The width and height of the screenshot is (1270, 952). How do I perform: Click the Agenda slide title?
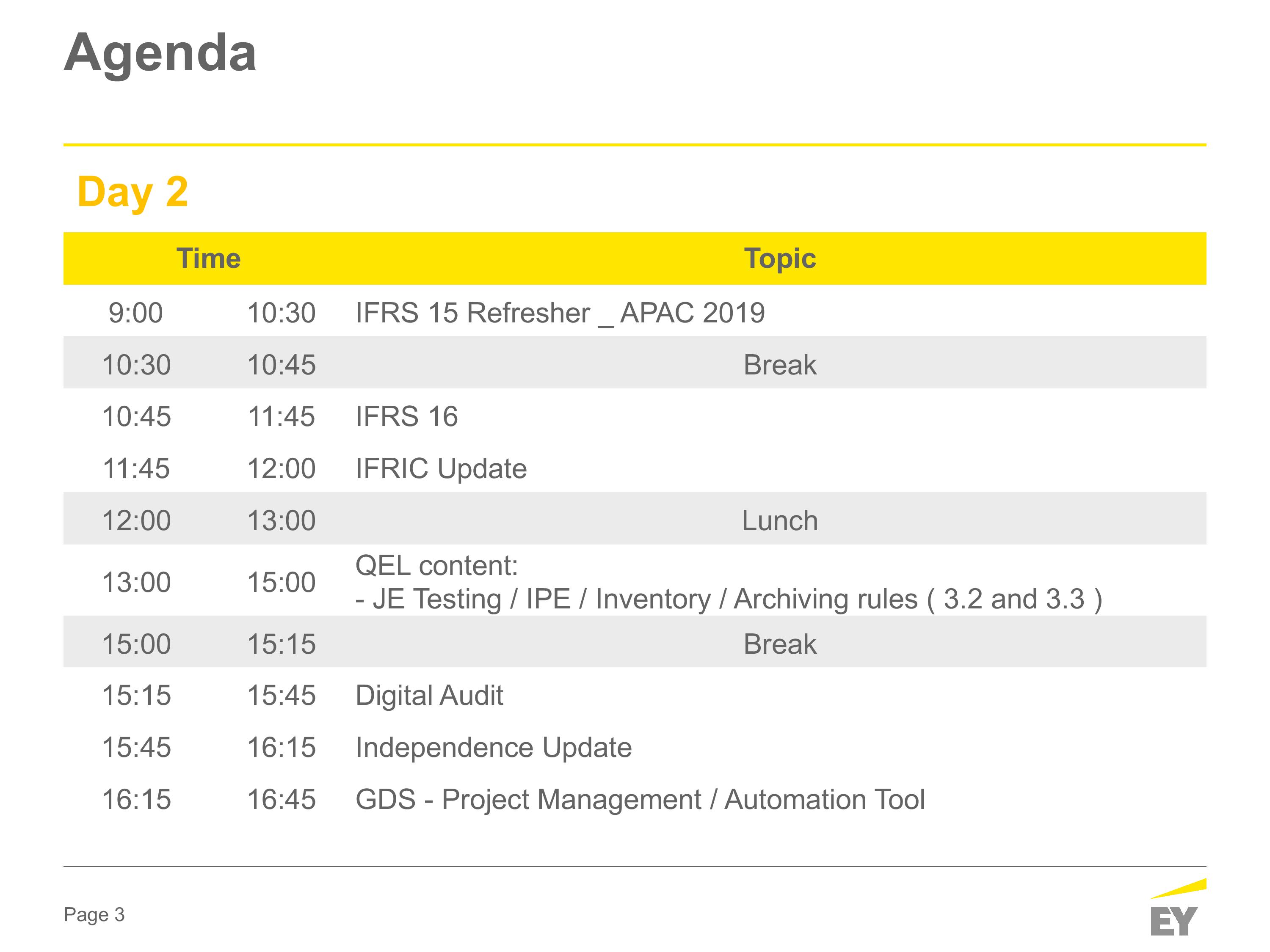(x=160, y=53)
